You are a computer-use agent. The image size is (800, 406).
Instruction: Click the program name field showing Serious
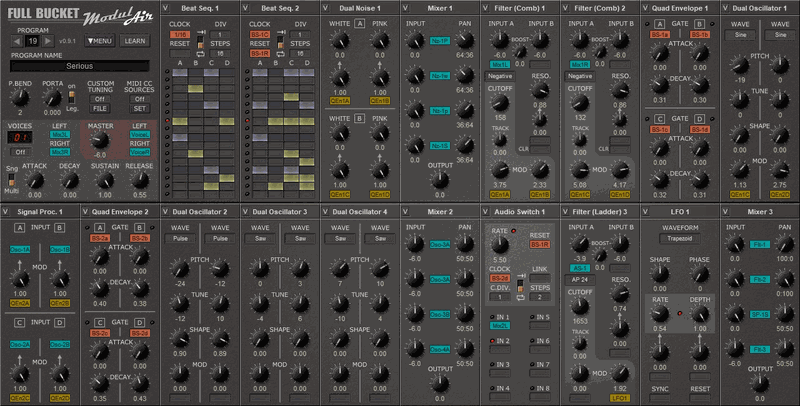[78, 65]
